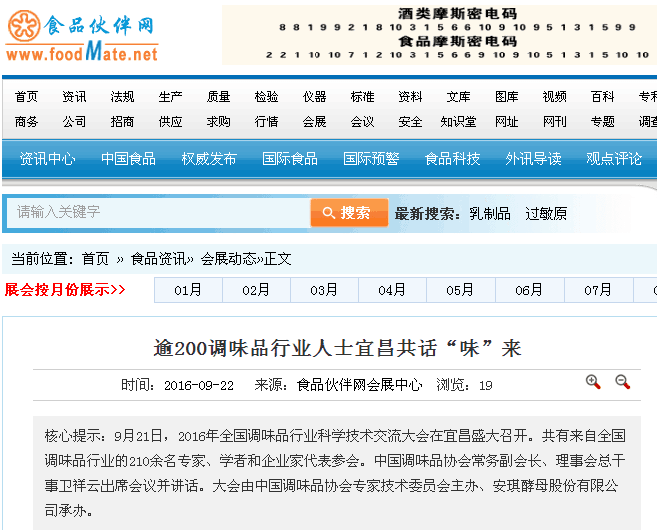Click the zoom out magnifier icon
Viewport: 657px width, 530px height.
pos(622,382)
